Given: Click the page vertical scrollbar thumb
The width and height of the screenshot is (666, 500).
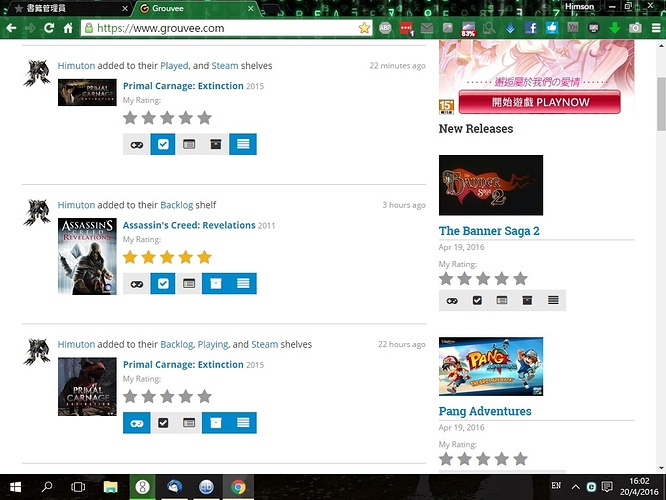Looking at the screenshot, I should tap(661, 104).
